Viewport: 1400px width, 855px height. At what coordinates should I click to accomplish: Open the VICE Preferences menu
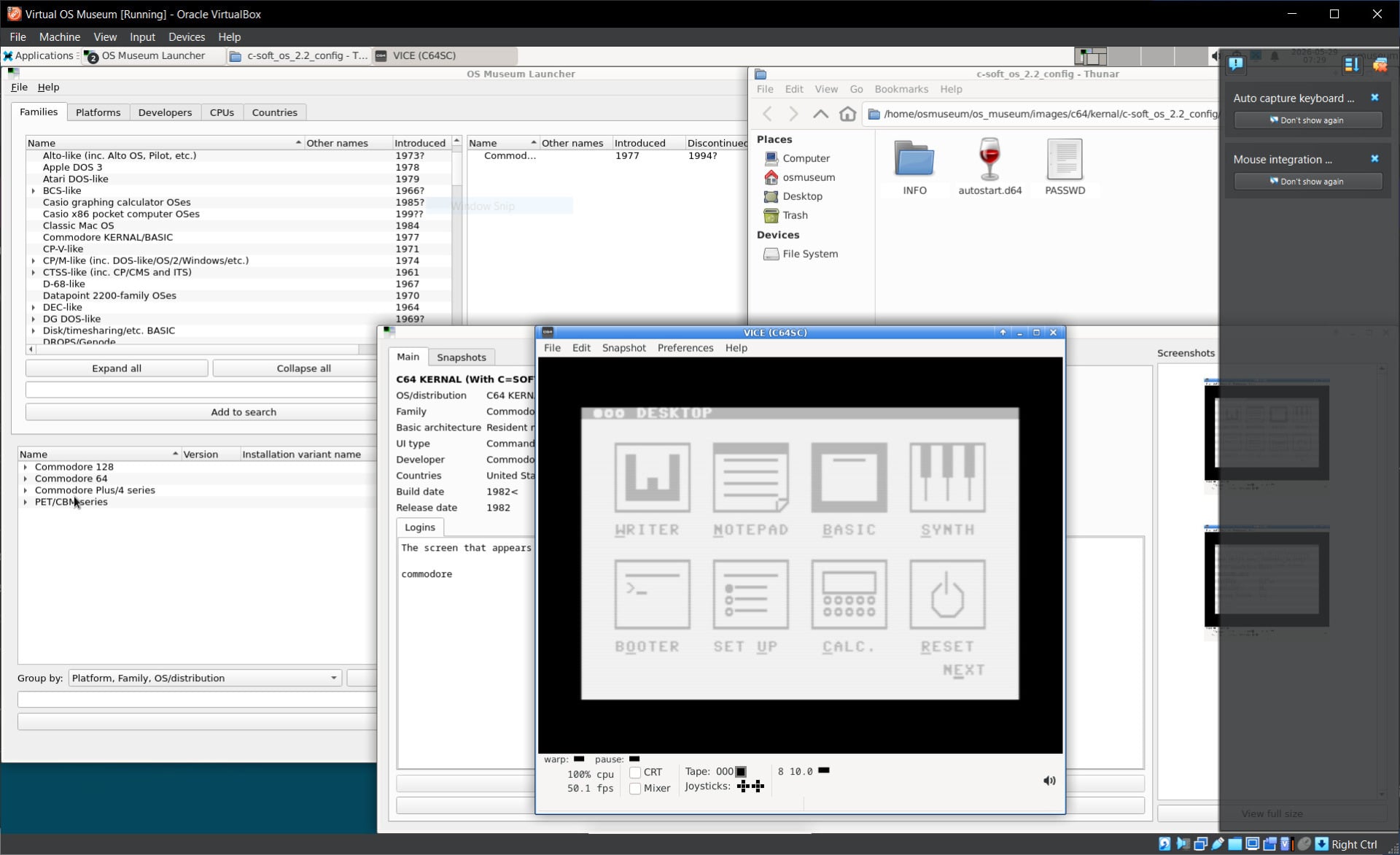coord(685,348)
